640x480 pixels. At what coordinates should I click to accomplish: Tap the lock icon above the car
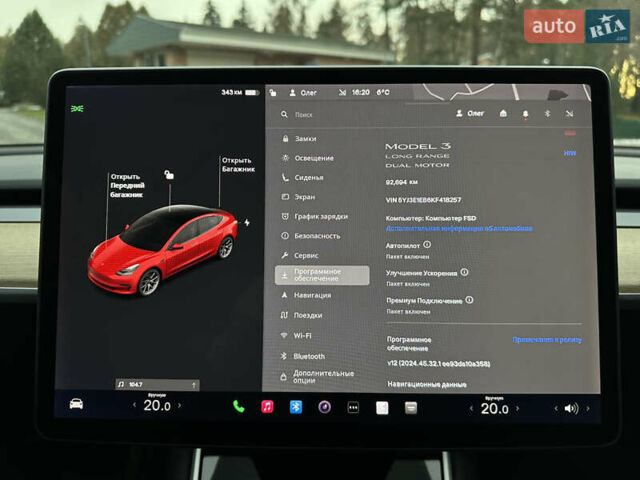[169, 175]
